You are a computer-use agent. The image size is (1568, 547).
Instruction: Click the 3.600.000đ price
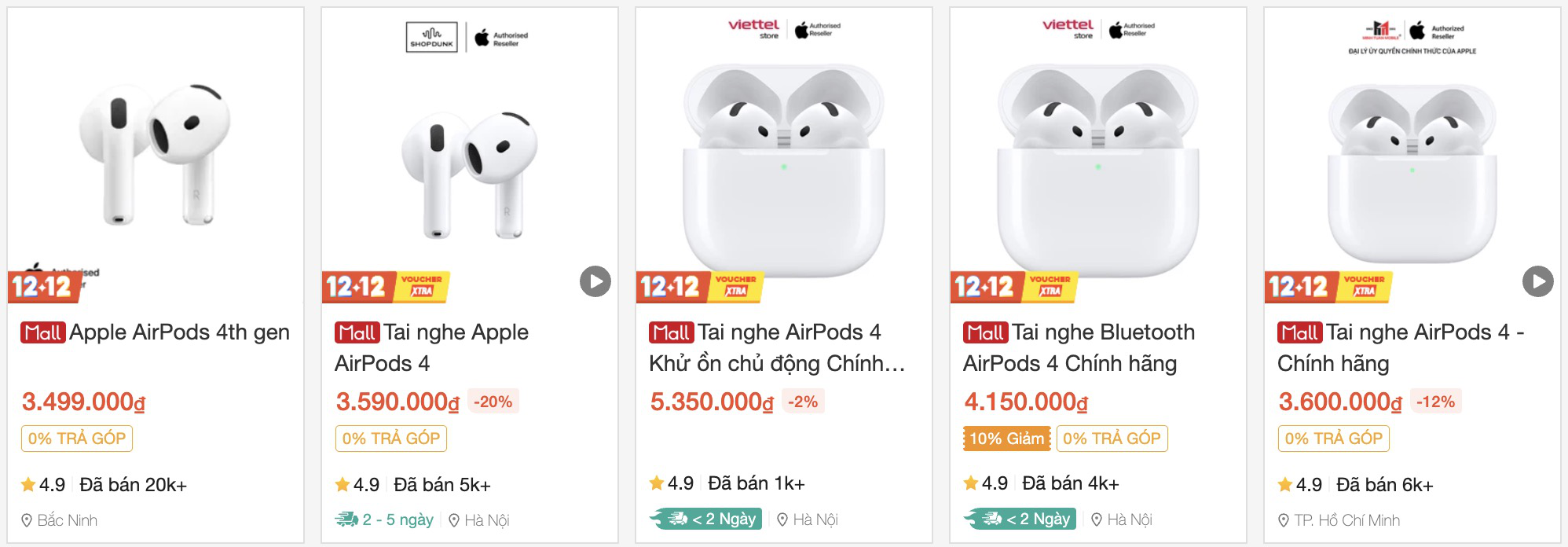tap(1339, 402)
